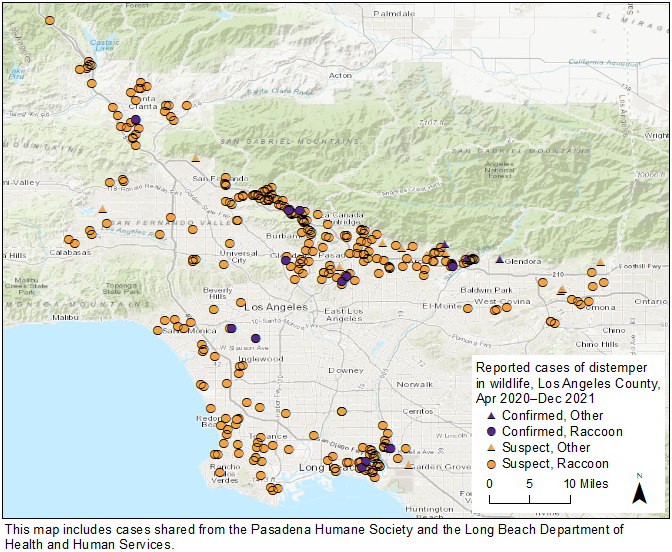Click the Ontario label
This screenshot has height=552, width=672.
point(651,302)
